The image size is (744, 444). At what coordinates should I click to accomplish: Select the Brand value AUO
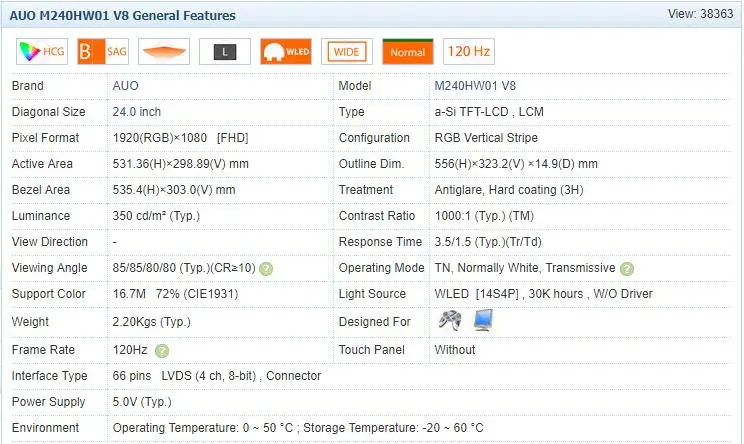tap(125, 86)
